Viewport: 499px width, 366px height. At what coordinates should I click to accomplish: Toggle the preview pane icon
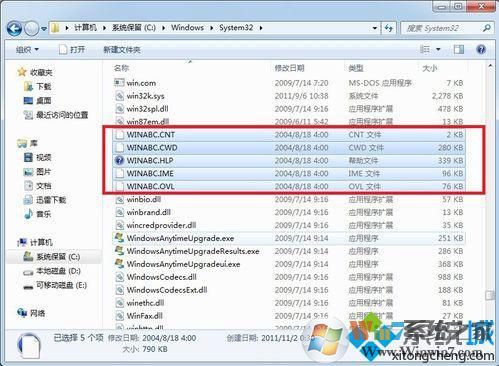tap(459, 50)
